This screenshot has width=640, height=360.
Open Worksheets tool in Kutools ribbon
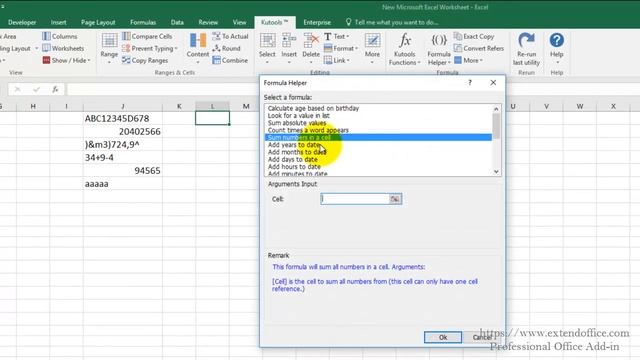pos(63,48)
